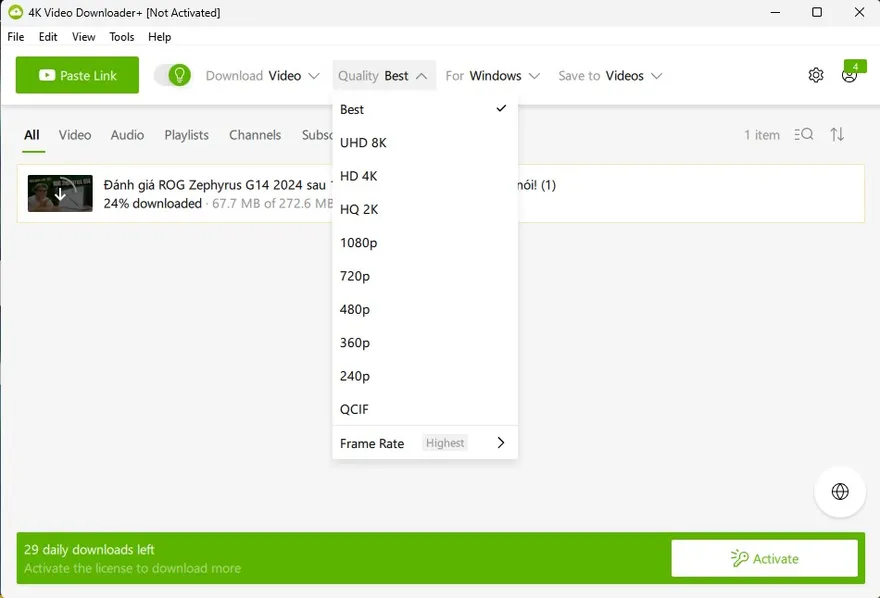The image size is (880, 598).
Task: Open the For Windows dropdown
Action: (493, 75)
